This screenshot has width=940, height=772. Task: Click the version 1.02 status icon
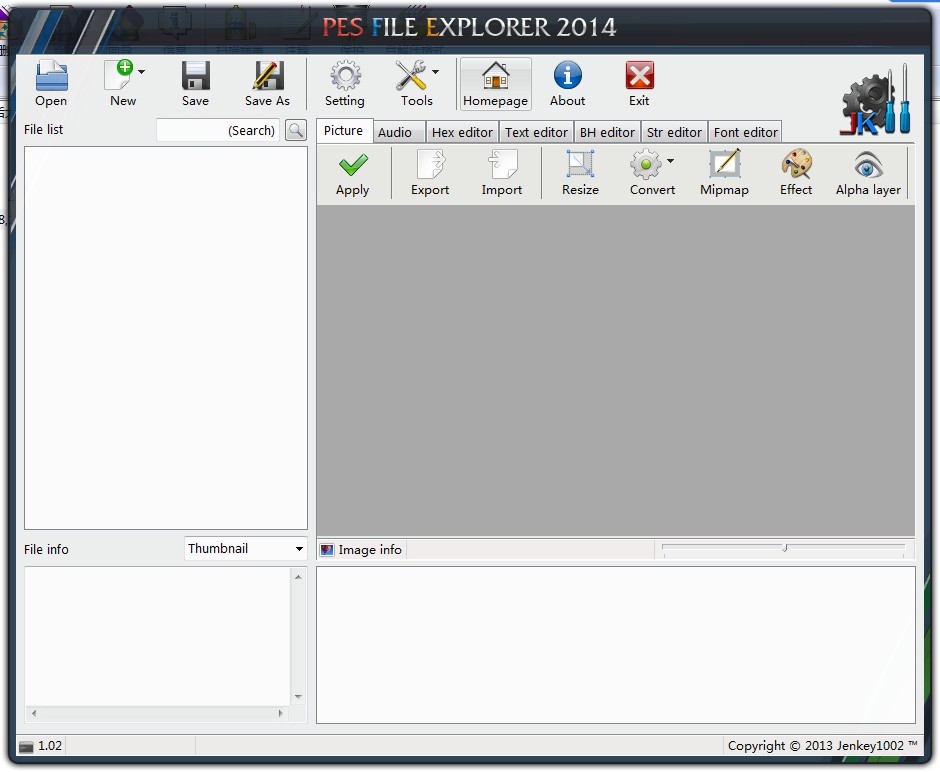tap(26, 746)
